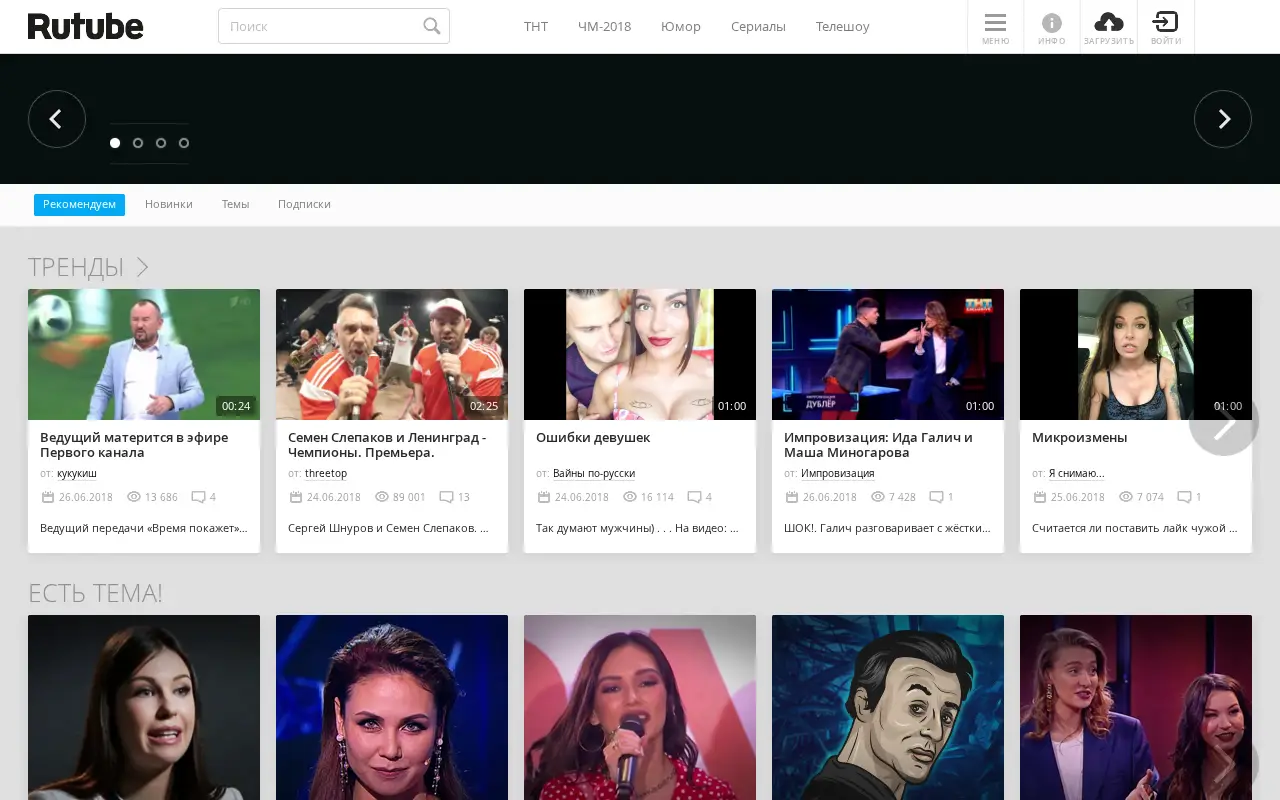The width and height of the screenshot is (1280, 800).
Task: Go to previous banner slide arrow
Action: (x=57, y=119)
